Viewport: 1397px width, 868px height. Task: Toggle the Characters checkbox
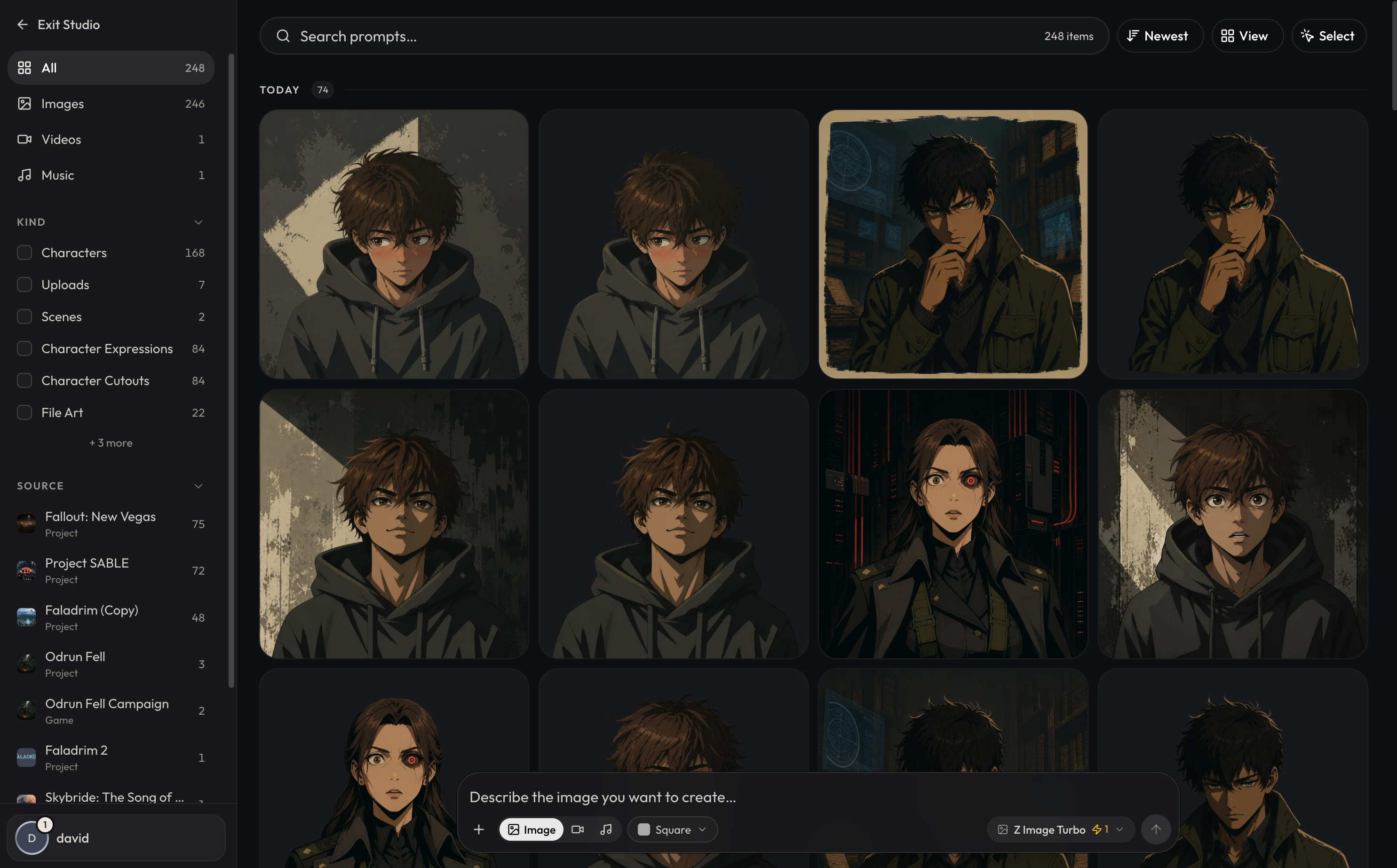click(x=24, y=253)
